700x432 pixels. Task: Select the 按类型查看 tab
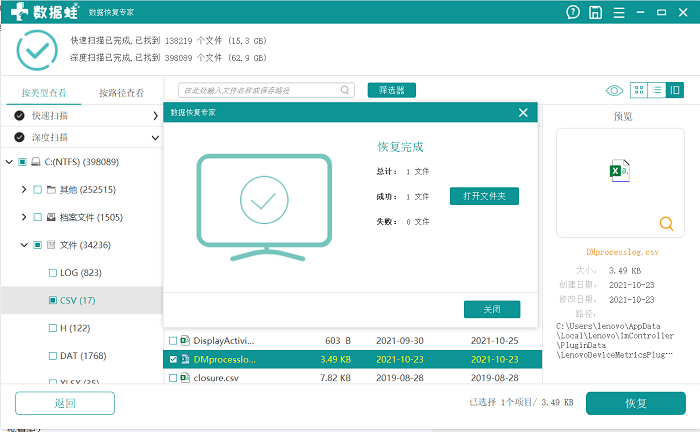[44, 93]
